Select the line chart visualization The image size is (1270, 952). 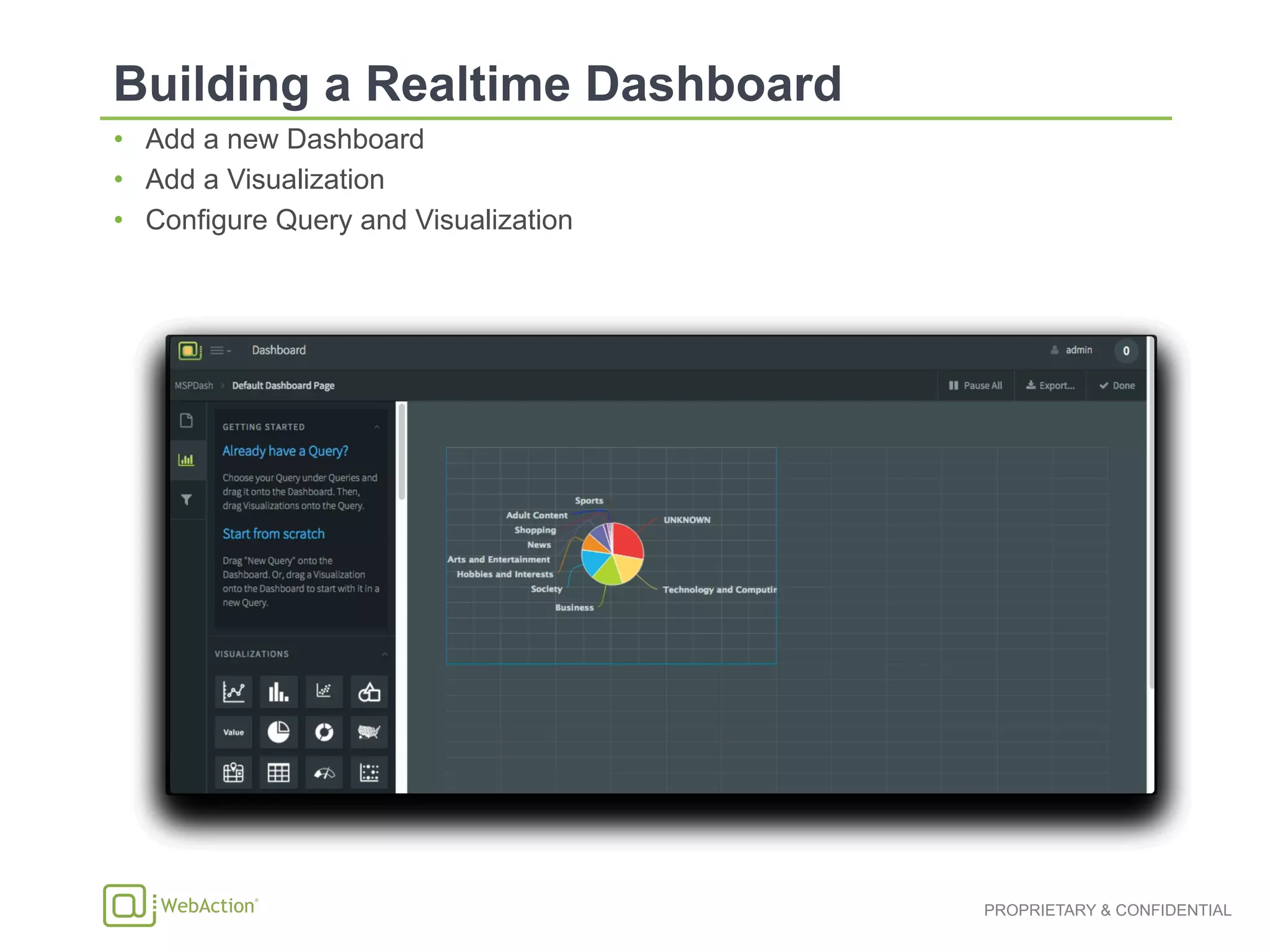tap(234, 692)
